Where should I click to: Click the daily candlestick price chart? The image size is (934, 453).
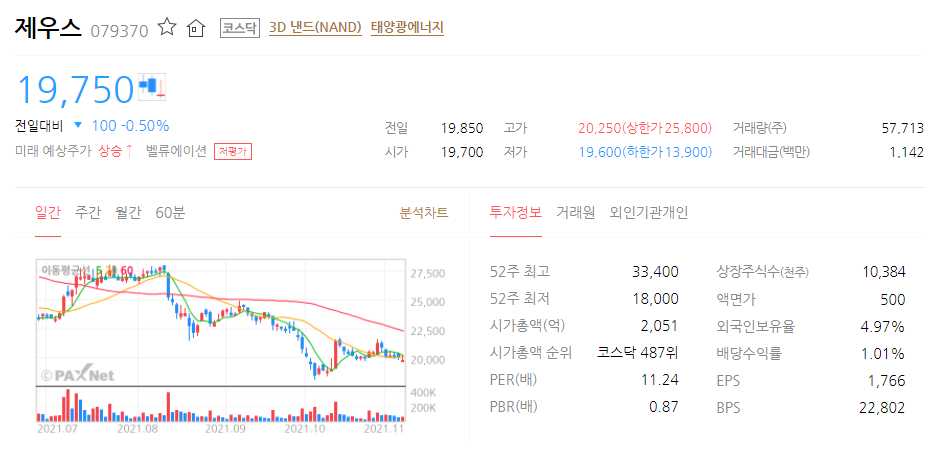(x=220, y=322)
